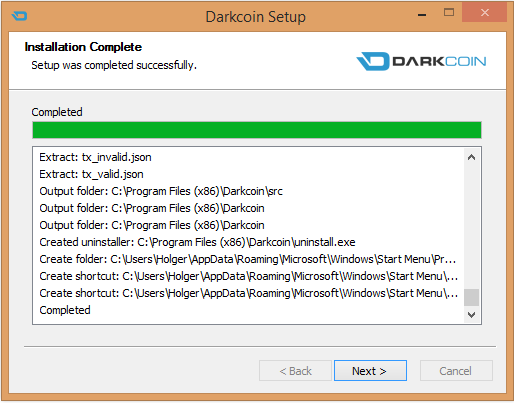This screenshot has width=514, height=403.
Task: Click the greyed-out Cancel button
Action: [456, 370]
